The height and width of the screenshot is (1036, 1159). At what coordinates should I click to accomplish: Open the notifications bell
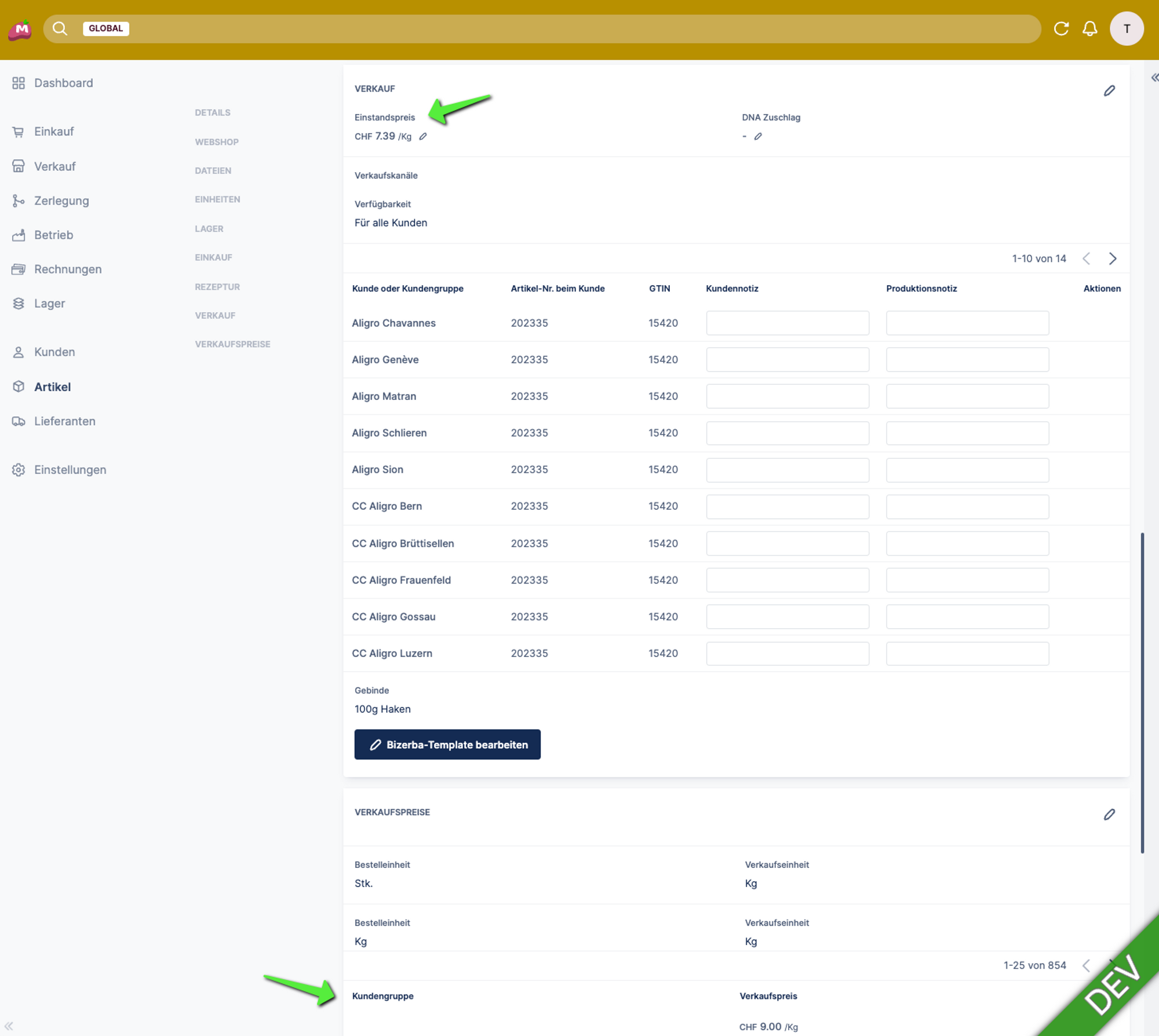pos(1089,28)
